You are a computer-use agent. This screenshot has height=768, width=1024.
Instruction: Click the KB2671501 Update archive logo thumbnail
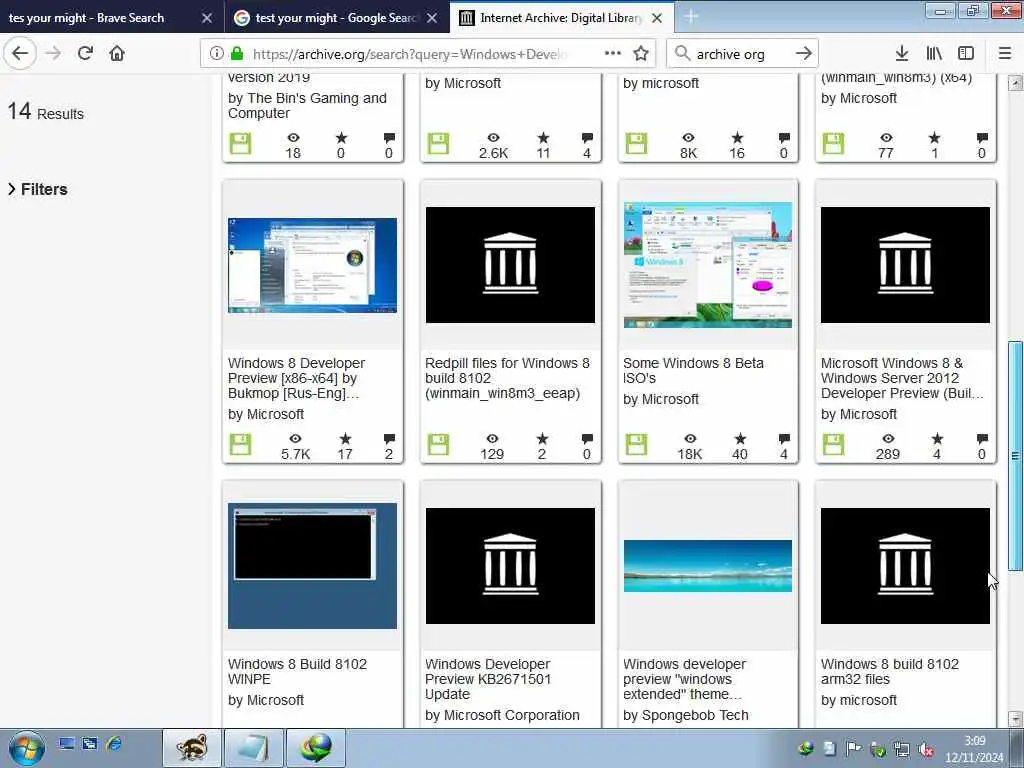[510, 566]
